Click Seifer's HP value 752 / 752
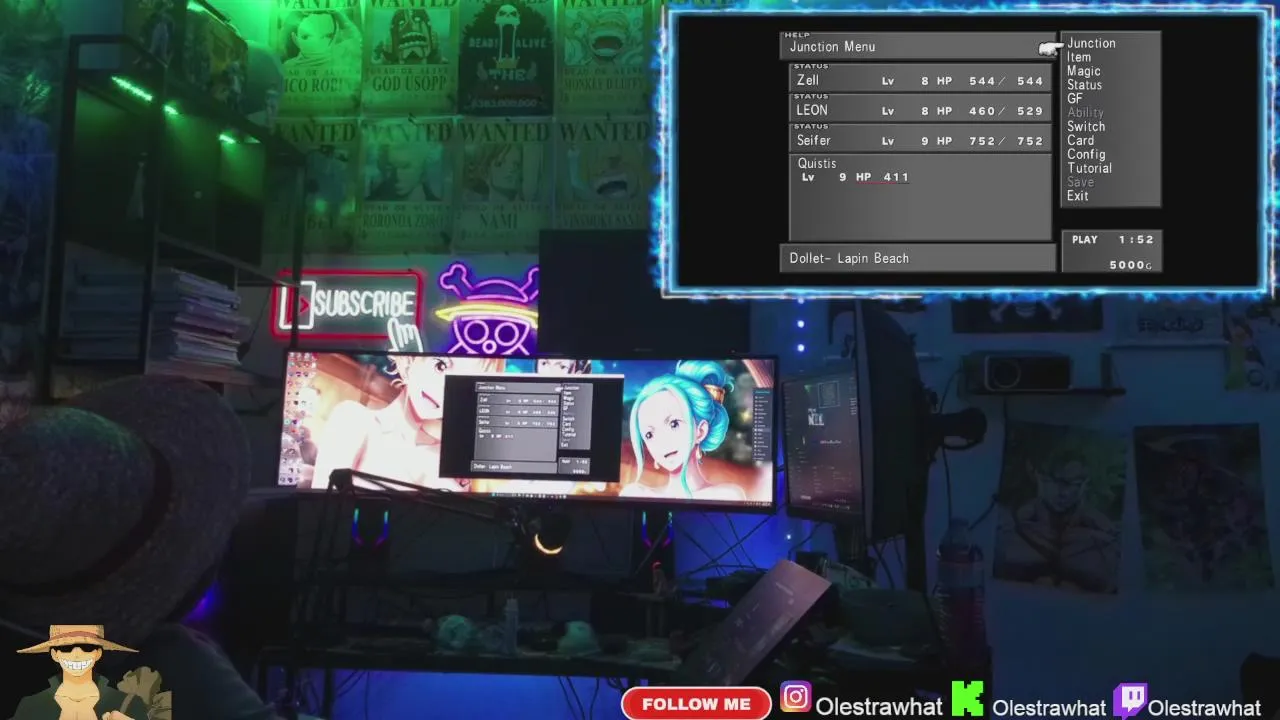The height and width of the screenshot is (720, 1280). coord(1006,141)
